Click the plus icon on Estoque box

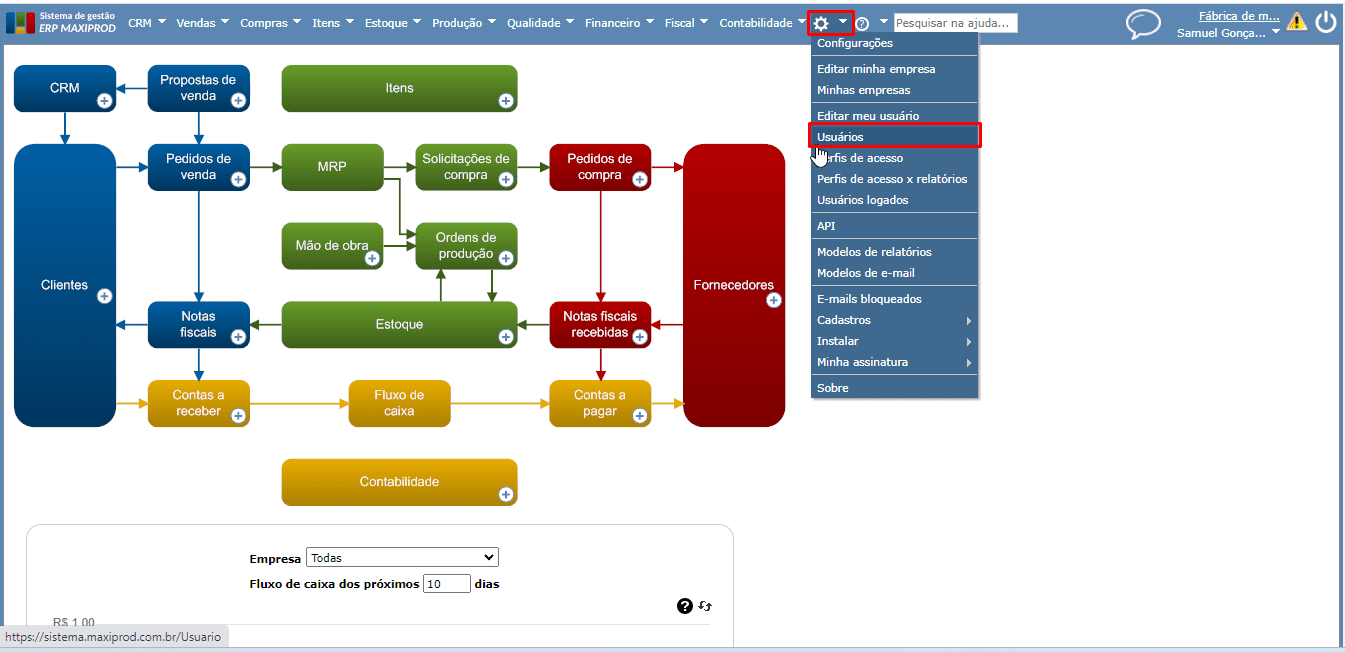506,337
